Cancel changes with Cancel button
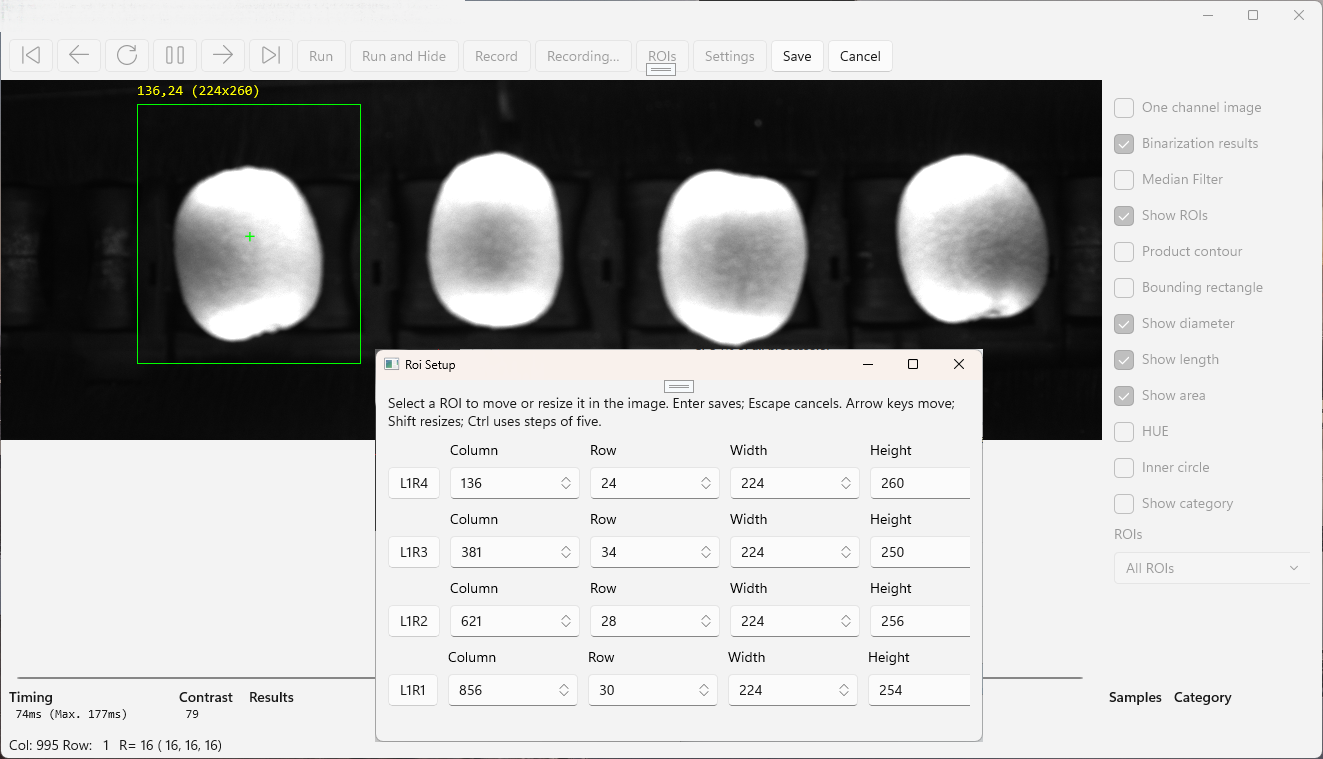 pos(860,56)
